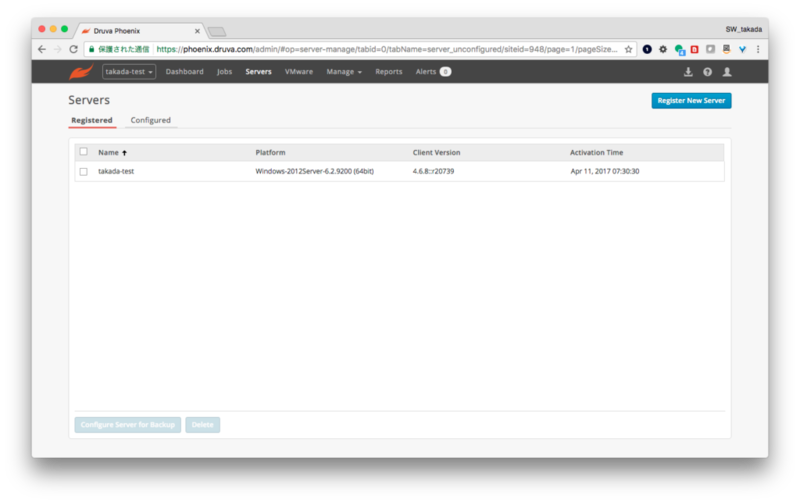Click the SW_takada Chrome profile label

click(x=743, y=30)
